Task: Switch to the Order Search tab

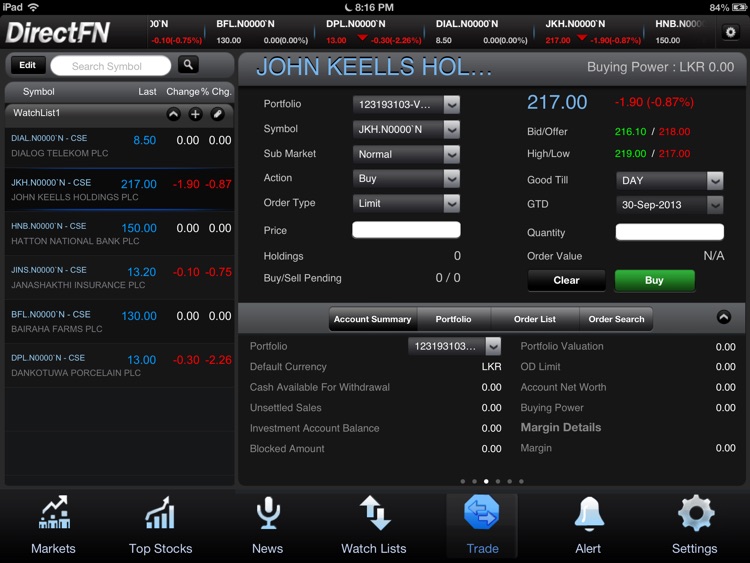Action: tap(616, 319)
